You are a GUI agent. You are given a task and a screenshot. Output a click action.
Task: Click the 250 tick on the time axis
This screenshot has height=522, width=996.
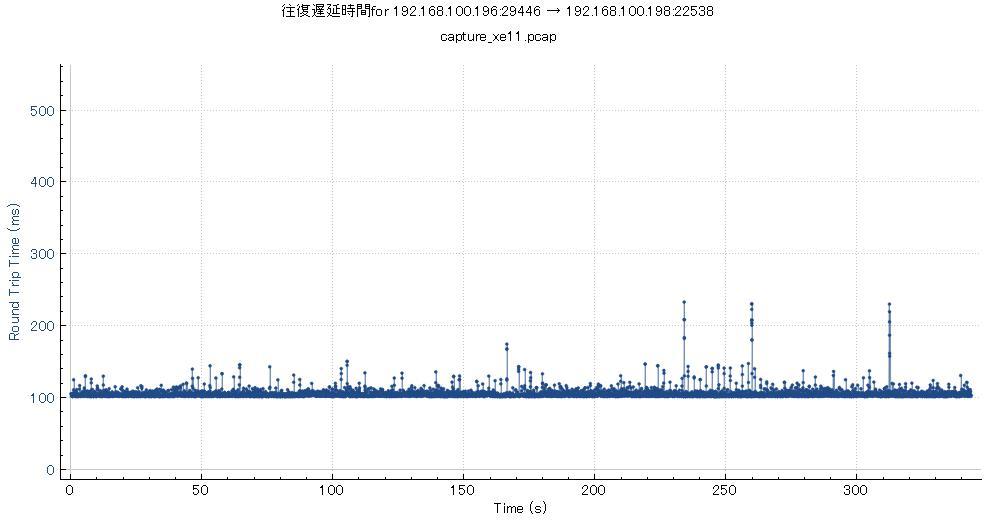click(725, 490)
